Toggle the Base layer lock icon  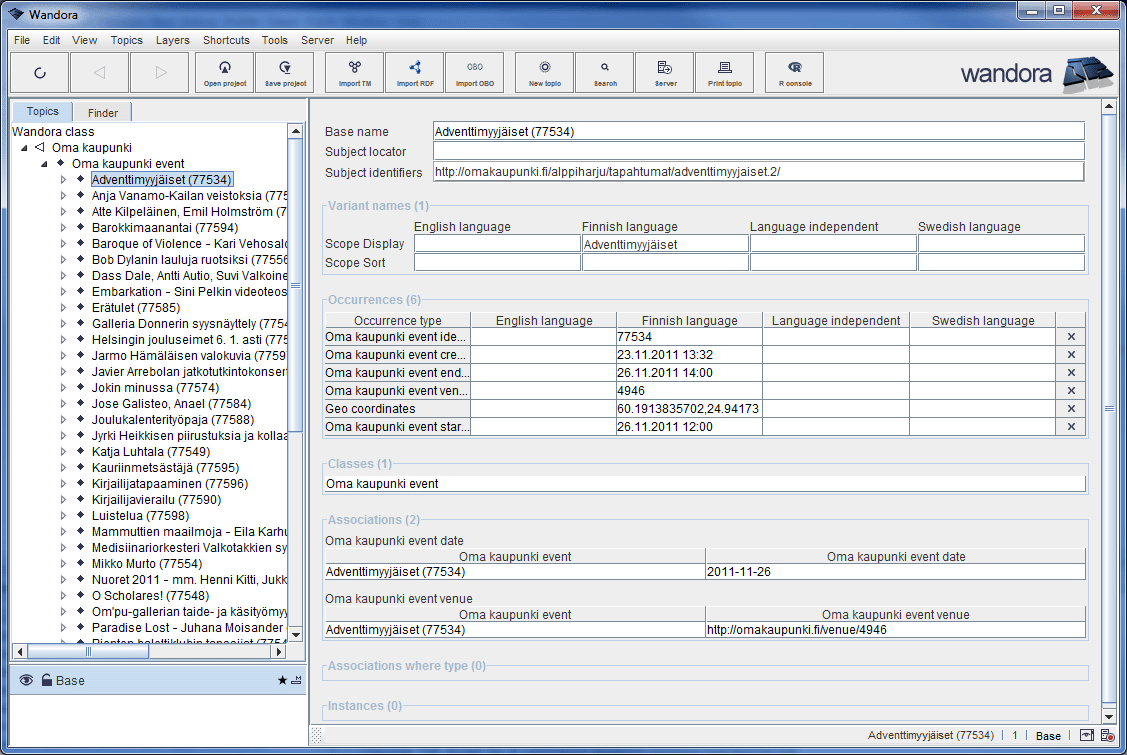46,680
